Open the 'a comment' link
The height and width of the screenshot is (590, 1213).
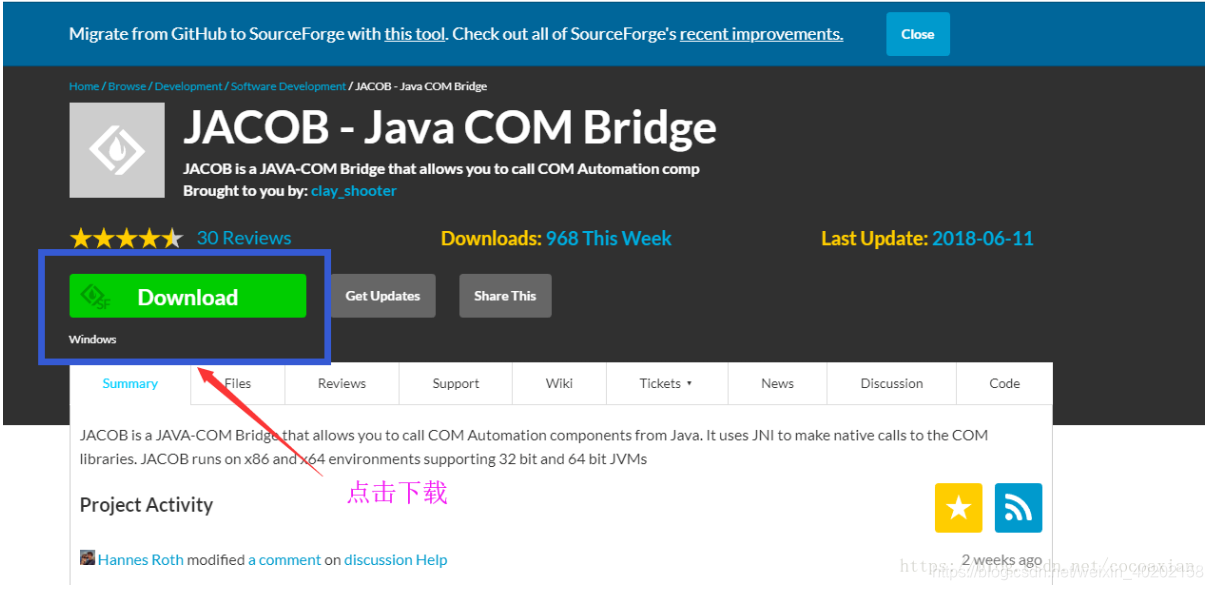[285, 560]
